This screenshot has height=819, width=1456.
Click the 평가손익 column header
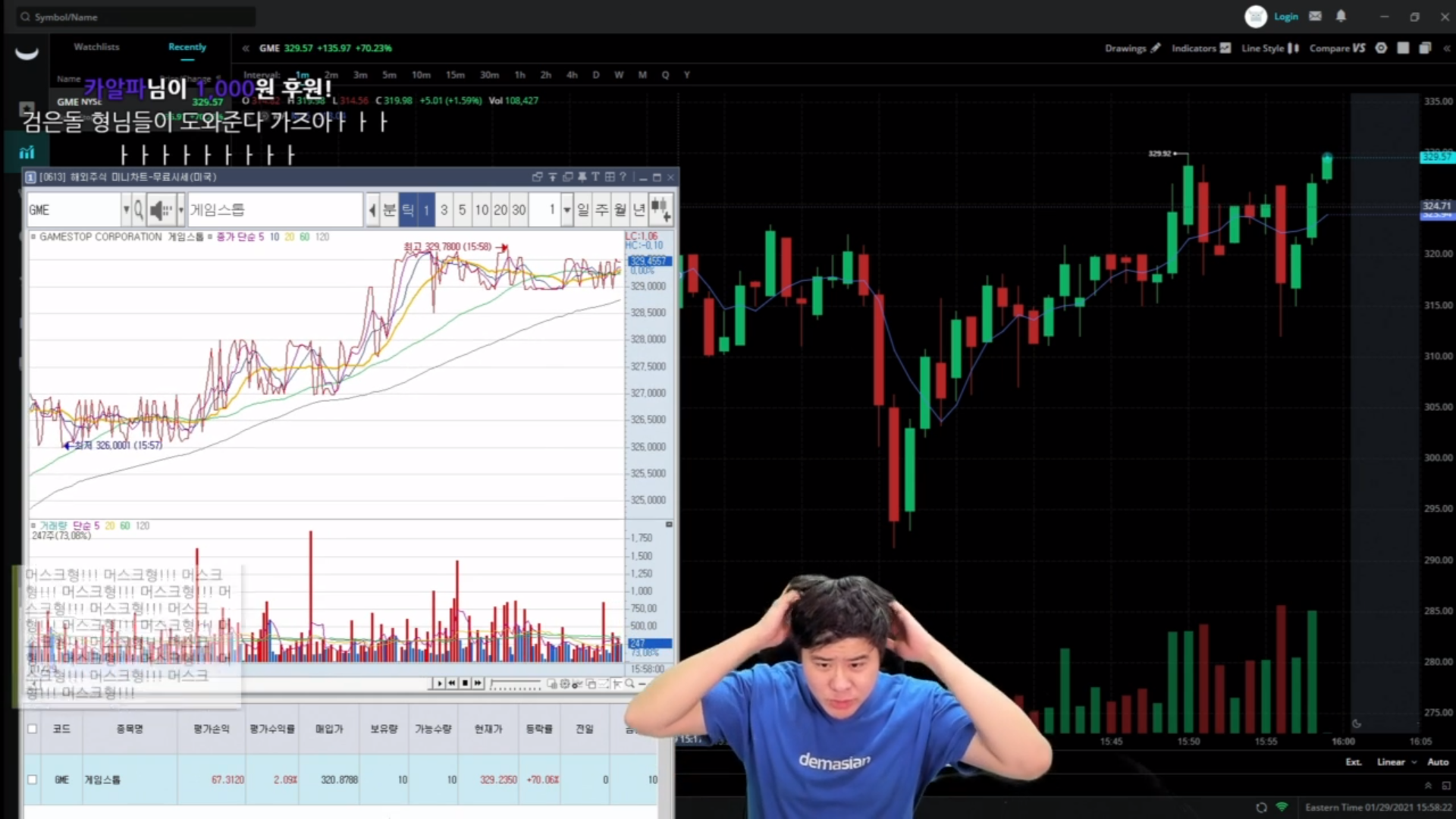click(212, 729)
